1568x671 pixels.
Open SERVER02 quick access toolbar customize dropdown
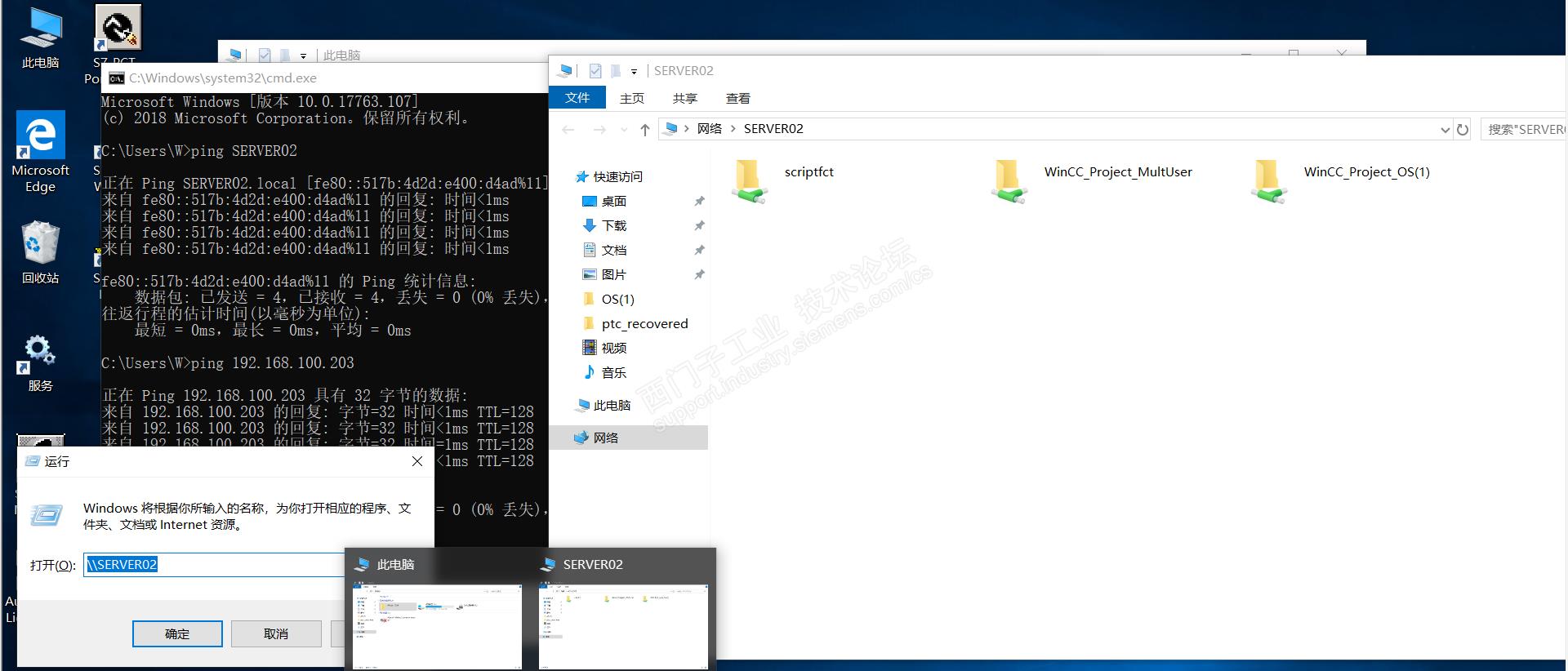coord(634,72)
